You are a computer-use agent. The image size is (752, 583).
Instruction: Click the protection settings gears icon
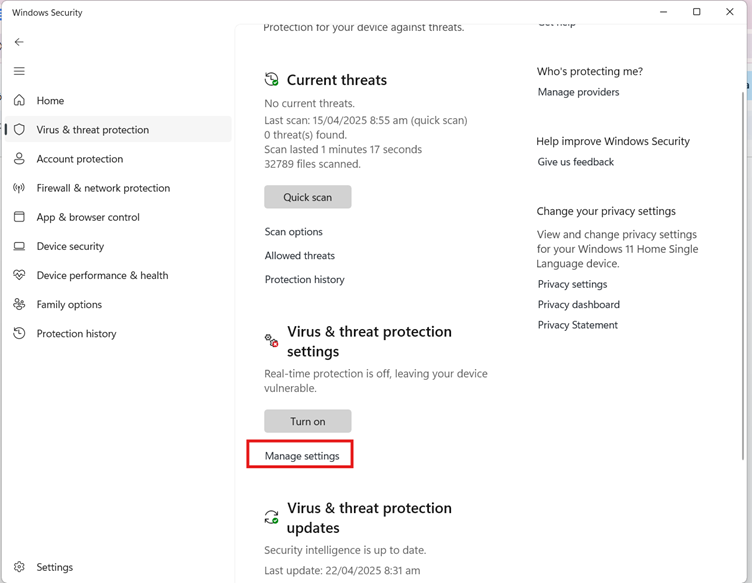(271, 340)
